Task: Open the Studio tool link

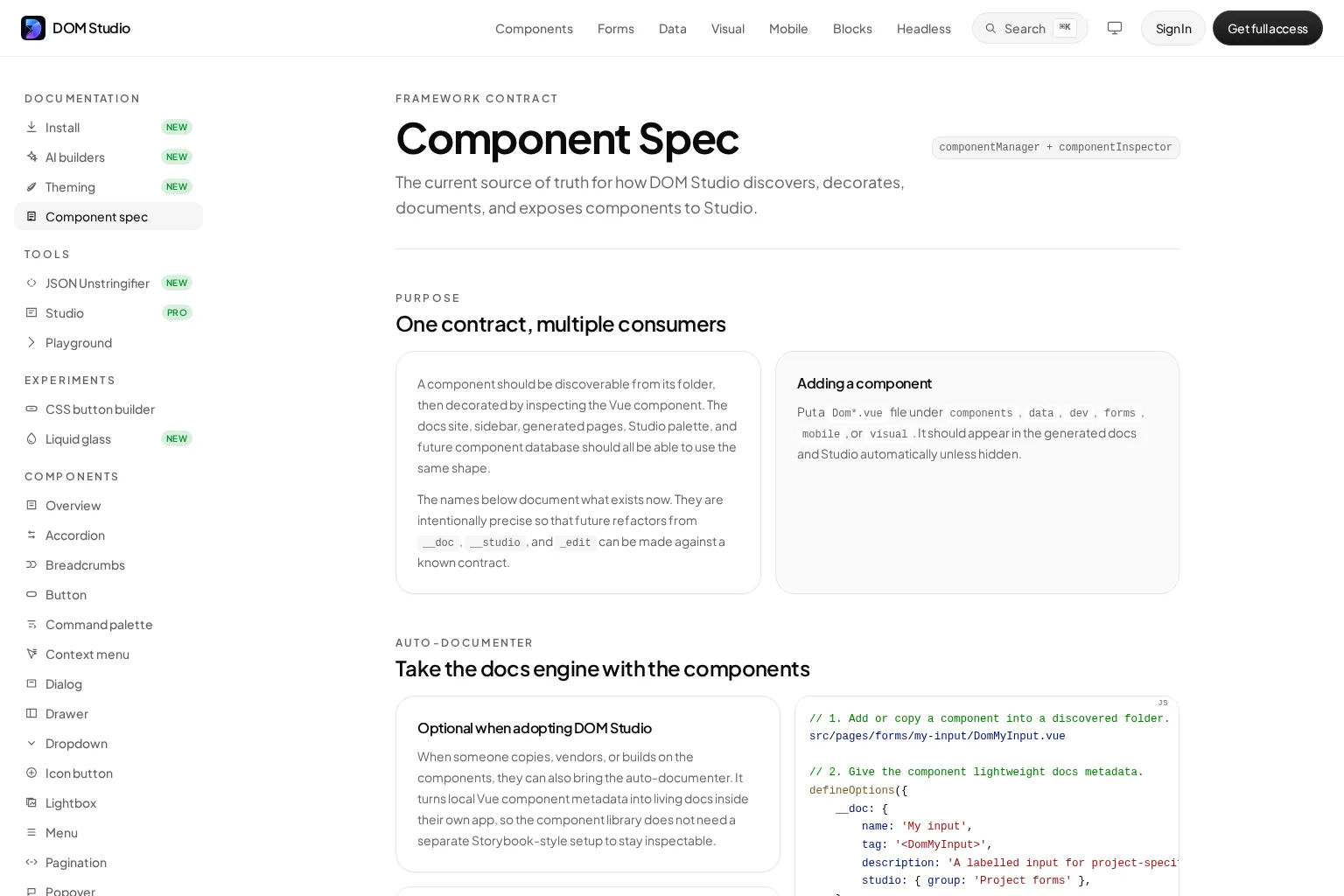Action: [x=108, y=312]
